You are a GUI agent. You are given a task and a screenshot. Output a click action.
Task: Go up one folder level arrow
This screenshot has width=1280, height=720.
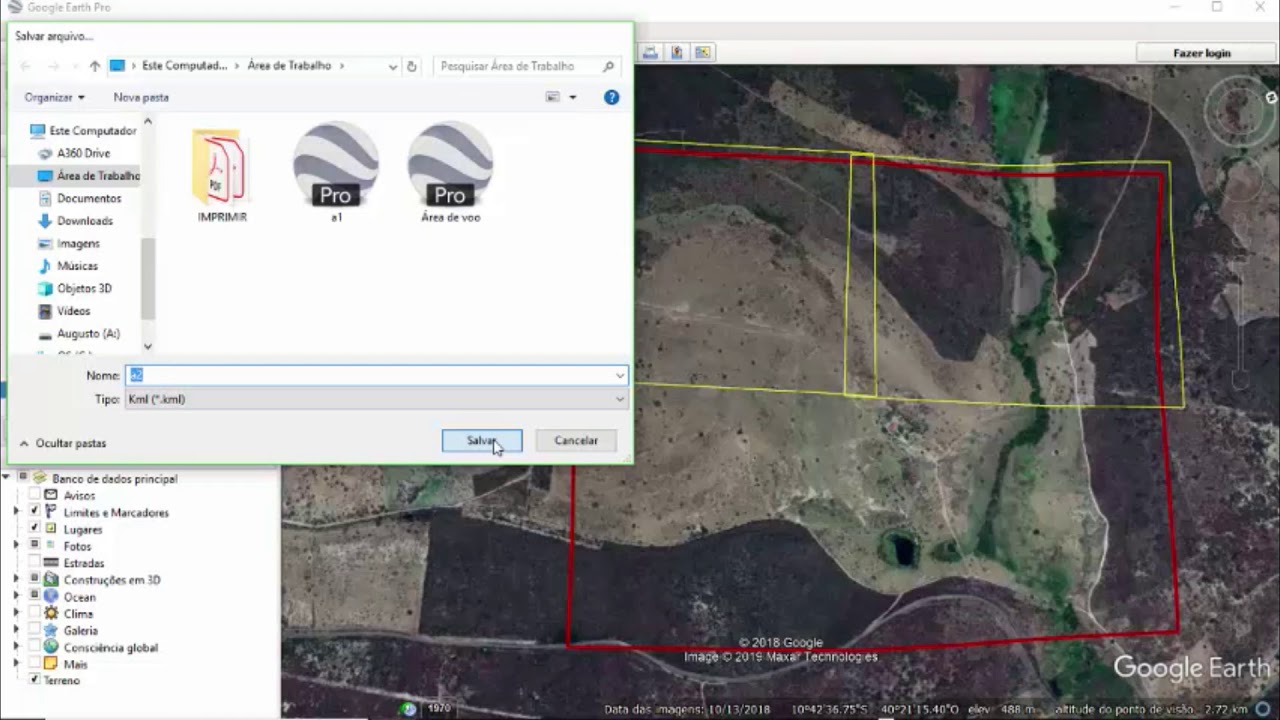(95, 66)
